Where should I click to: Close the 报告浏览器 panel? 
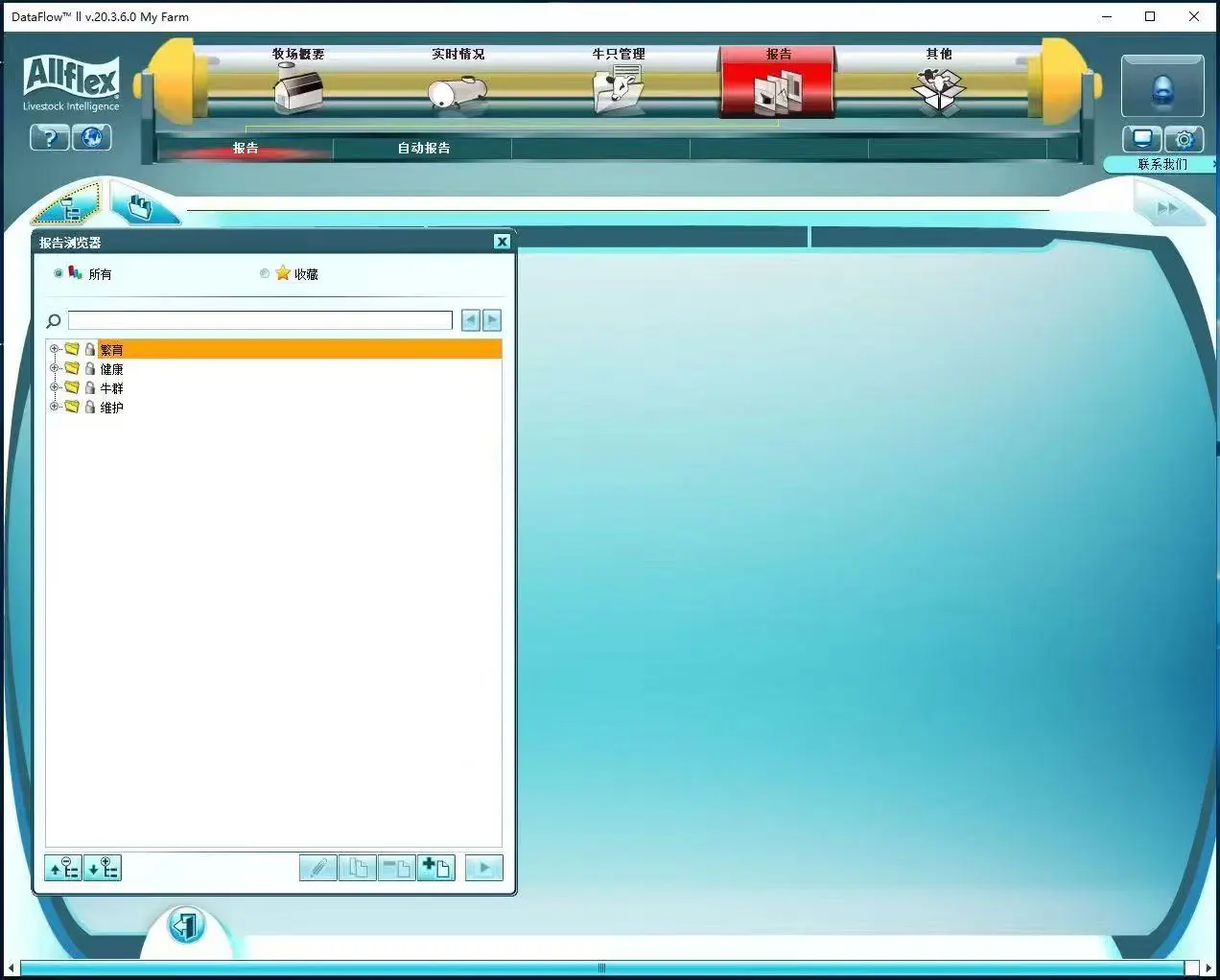coord(502,242)
